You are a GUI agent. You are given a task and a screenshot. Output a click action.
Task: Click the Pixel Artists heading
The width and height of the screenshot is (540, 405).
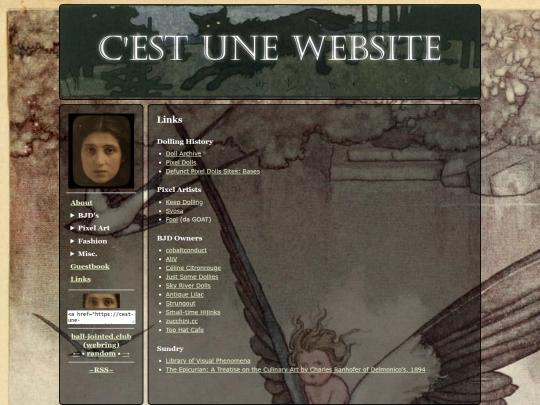tap(179, 189)
